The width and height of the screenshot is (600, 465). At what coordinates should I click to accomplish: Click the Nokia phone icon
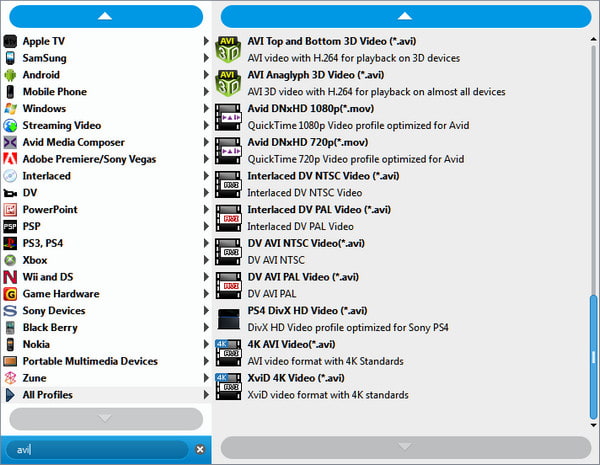pos(10,344)
